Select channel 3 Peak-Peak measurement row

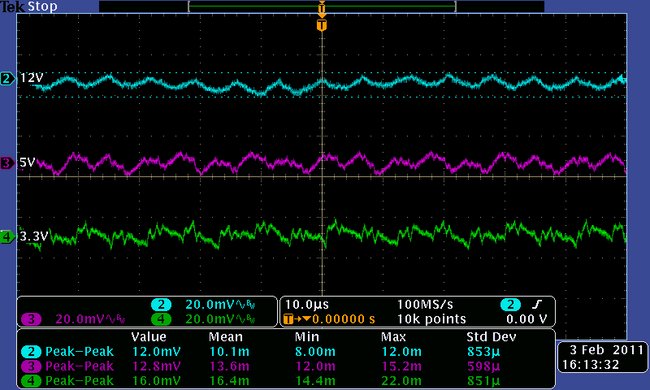click(x=286, y=366)
